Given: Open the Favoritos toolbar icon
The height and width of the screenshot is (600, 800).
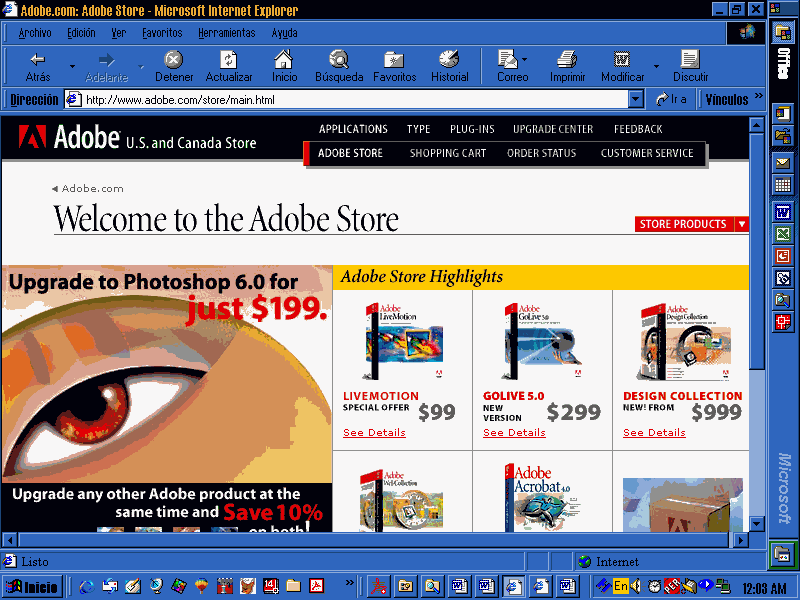Looking at the screenshot, I should click(394, 60).
